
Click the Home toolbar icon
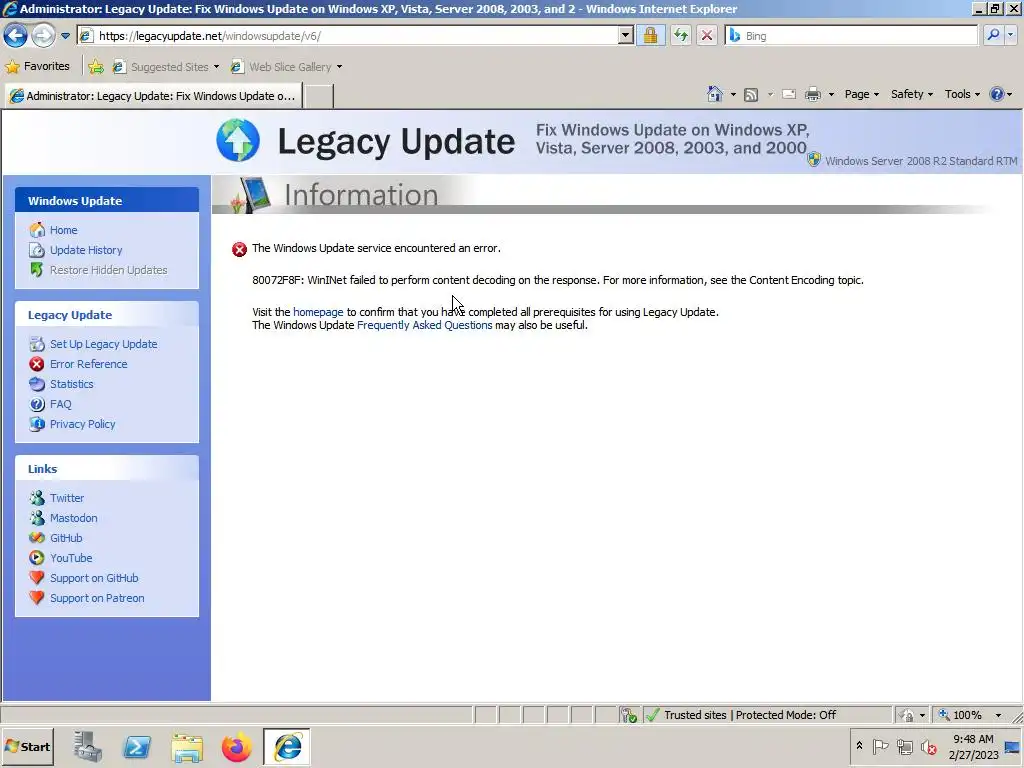coord(714,94)
